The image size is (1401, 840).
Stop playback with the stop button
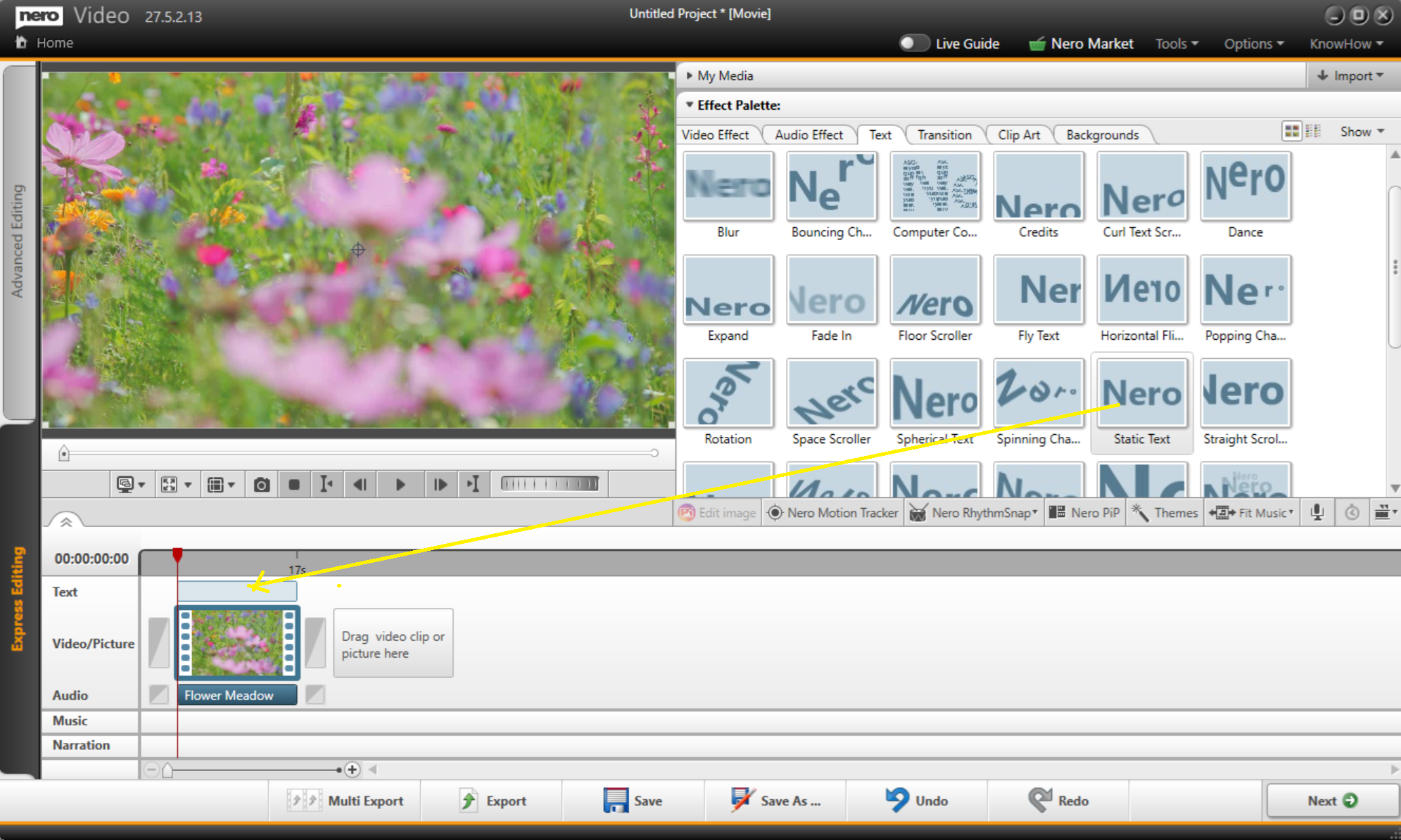294,485
